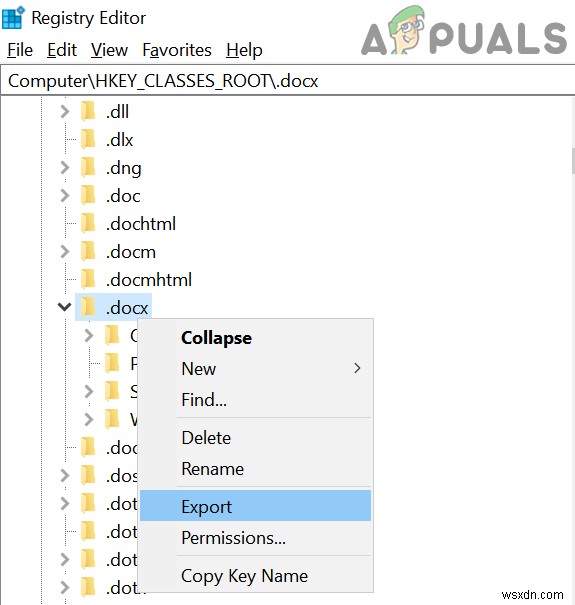Click the tree vertical scrollbar thumb
Screen dimensions: 575x605
point(573,161)
